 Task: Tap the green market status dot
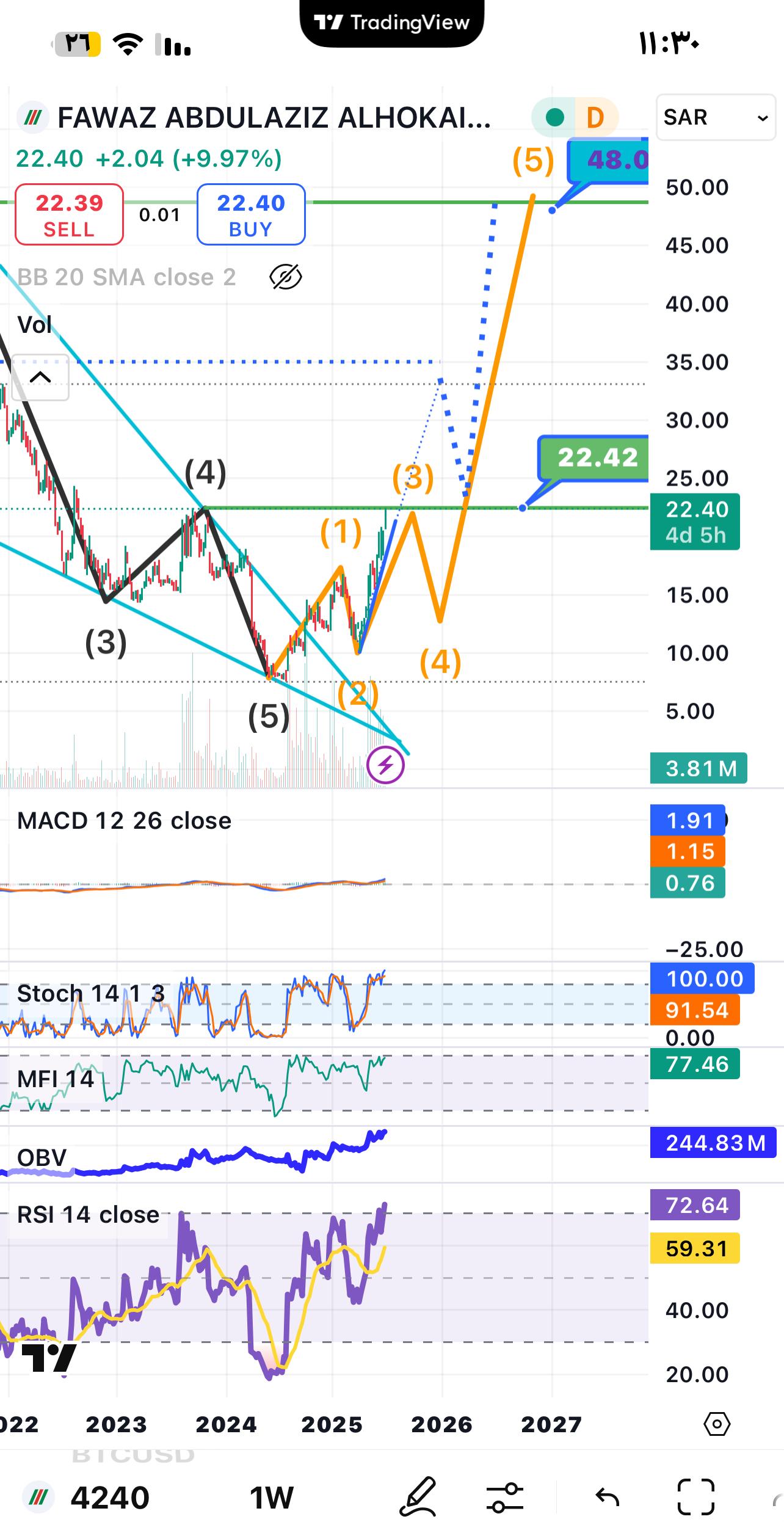click(554, 117)
